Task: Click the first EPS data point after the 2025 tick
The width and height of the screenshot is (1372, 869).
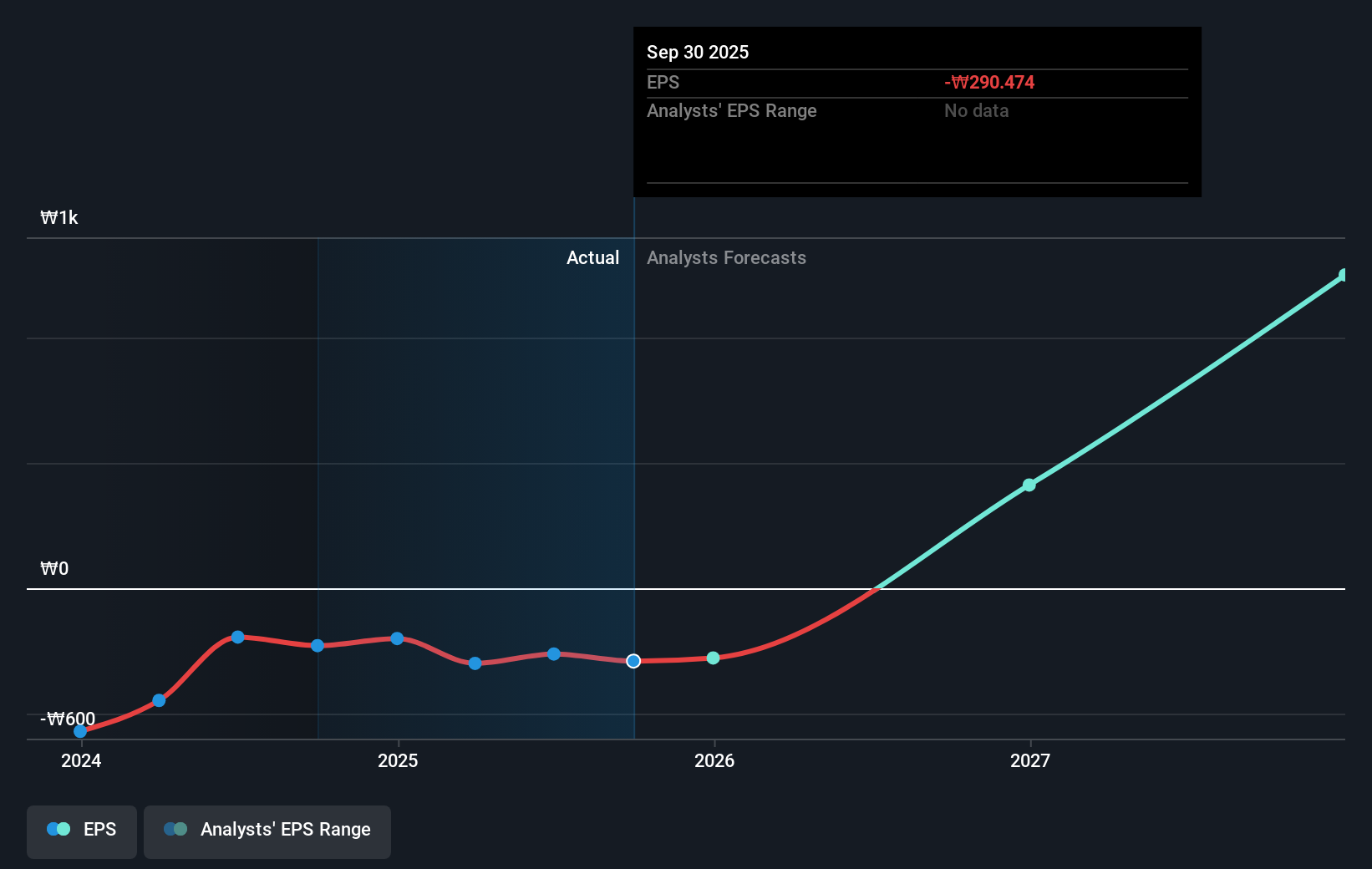Action: tap(475, 663)
